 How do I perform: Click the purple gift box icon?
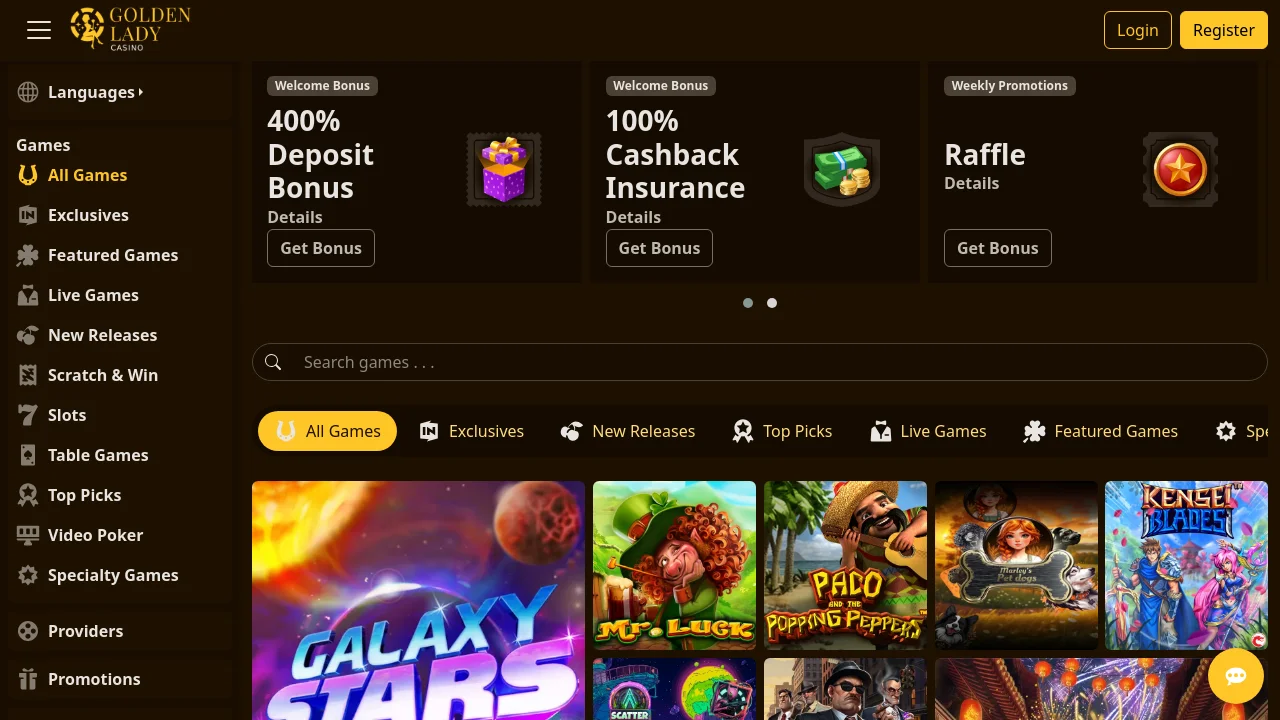504,170
